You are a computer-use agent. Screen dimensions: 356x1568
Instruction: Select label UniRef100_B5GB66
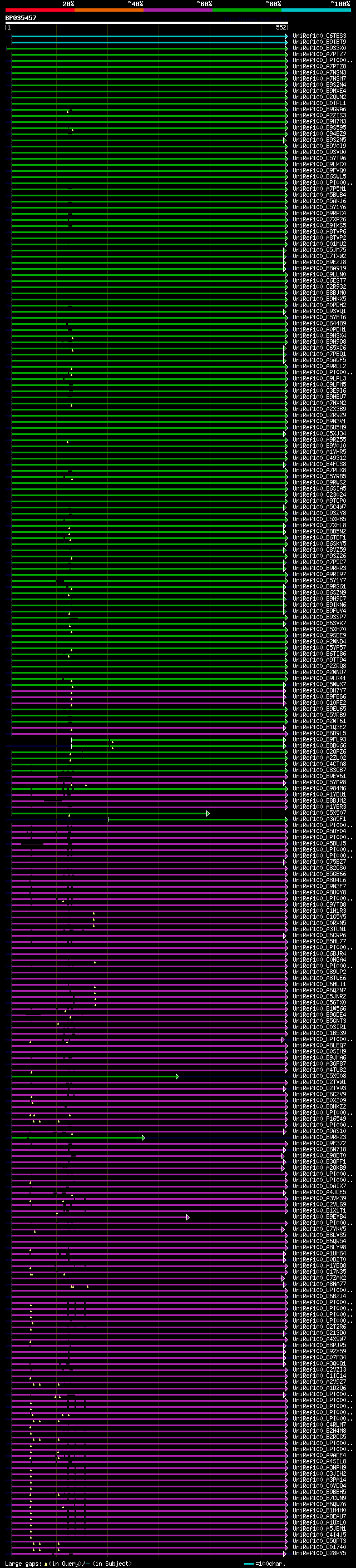pyautogui.click(x=319, y=874)
